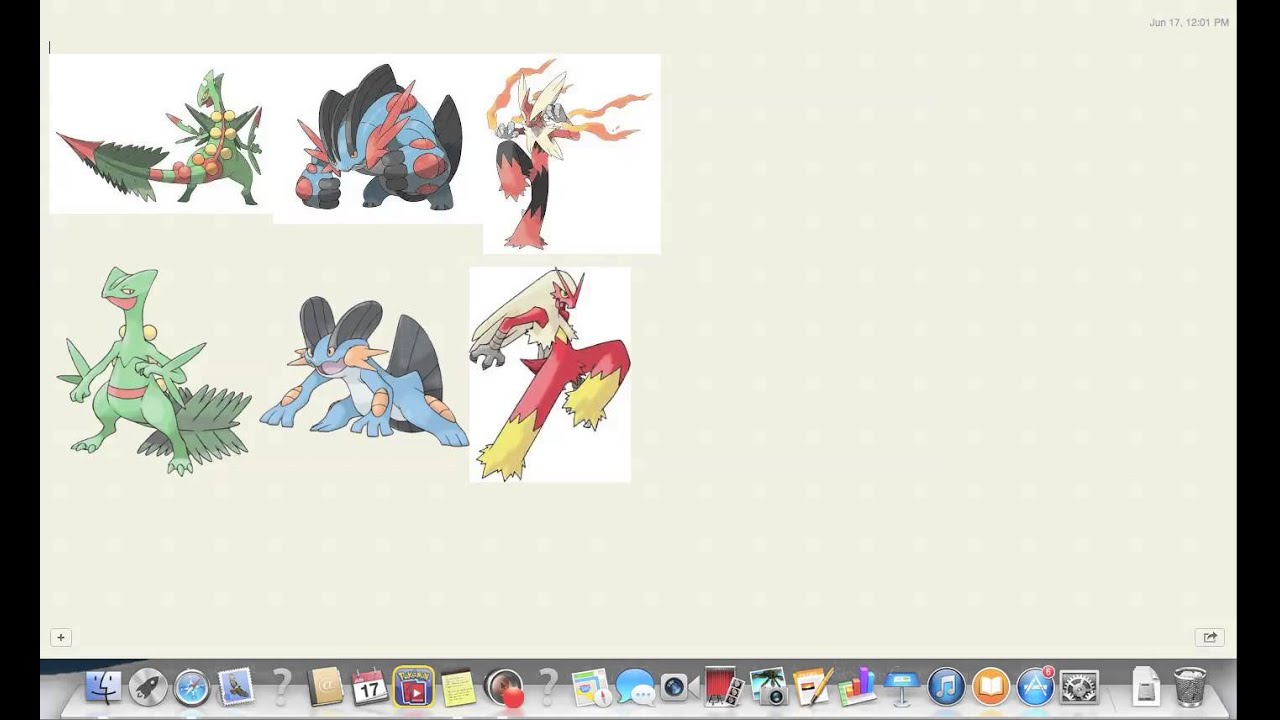Screen dimensions: 1280x720
Task: Open Numbers bar chart icon
Action: tap(857, 687)
